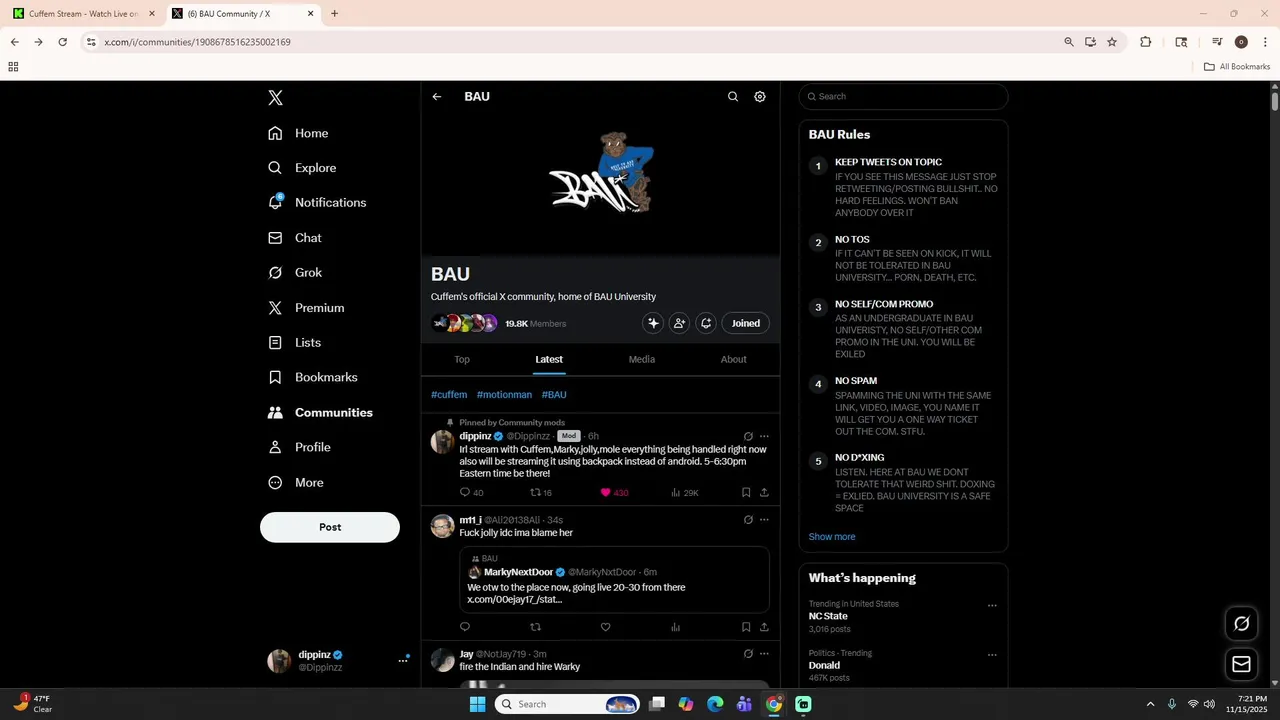Image resolution: width=1280 pixels, height=720 pixels.
Task: Click into the Search field
Action: (903, 97)
